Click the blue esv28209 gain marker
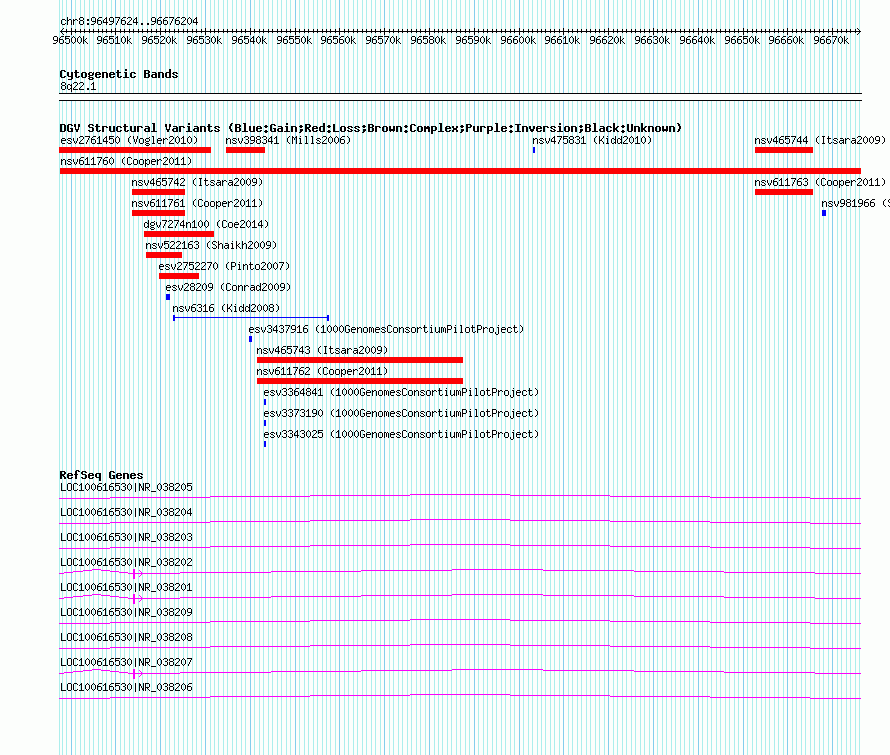This screenshot has height=755, width=890. [168, 297]
